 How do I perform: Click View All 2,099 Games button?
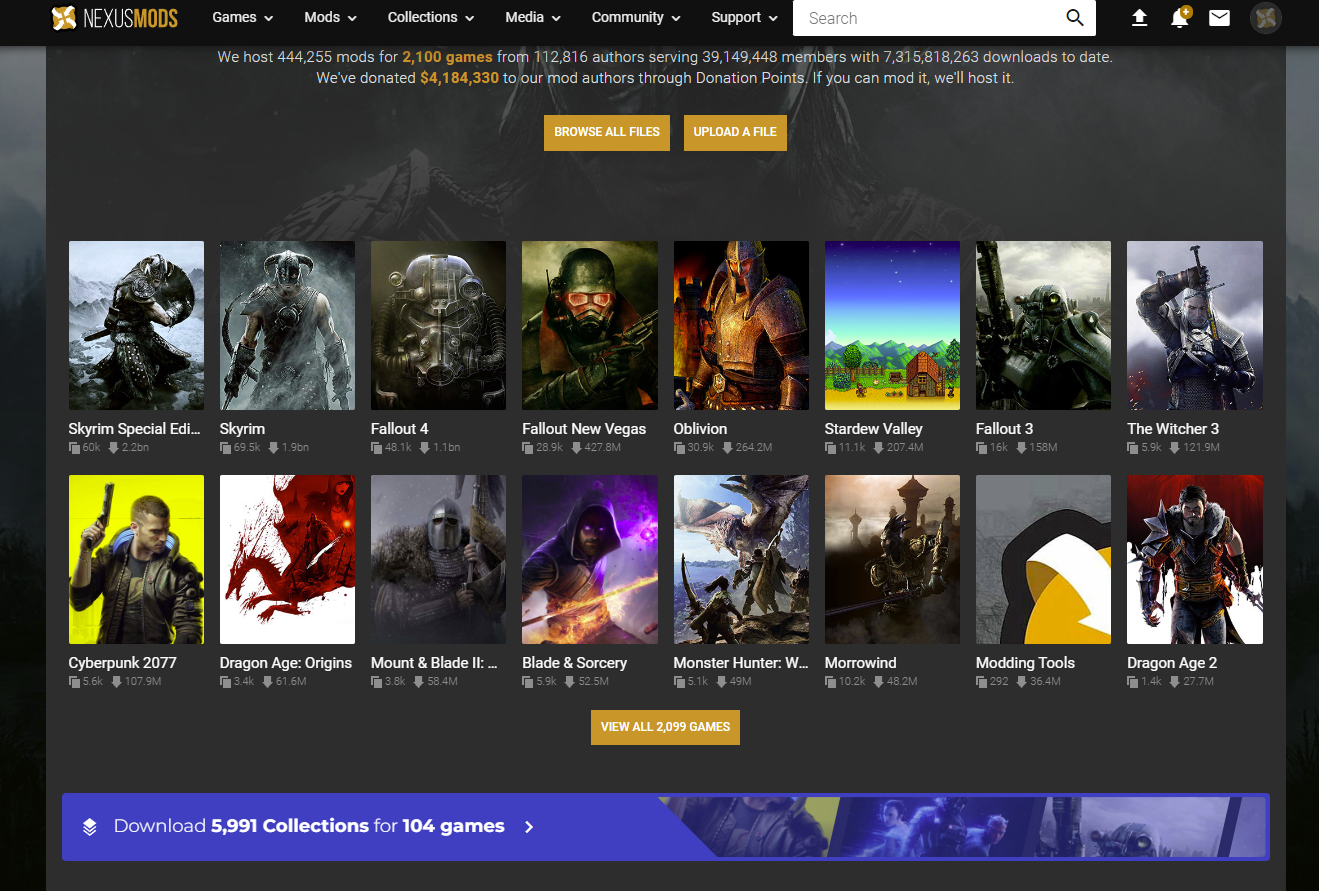coord(665,727)
